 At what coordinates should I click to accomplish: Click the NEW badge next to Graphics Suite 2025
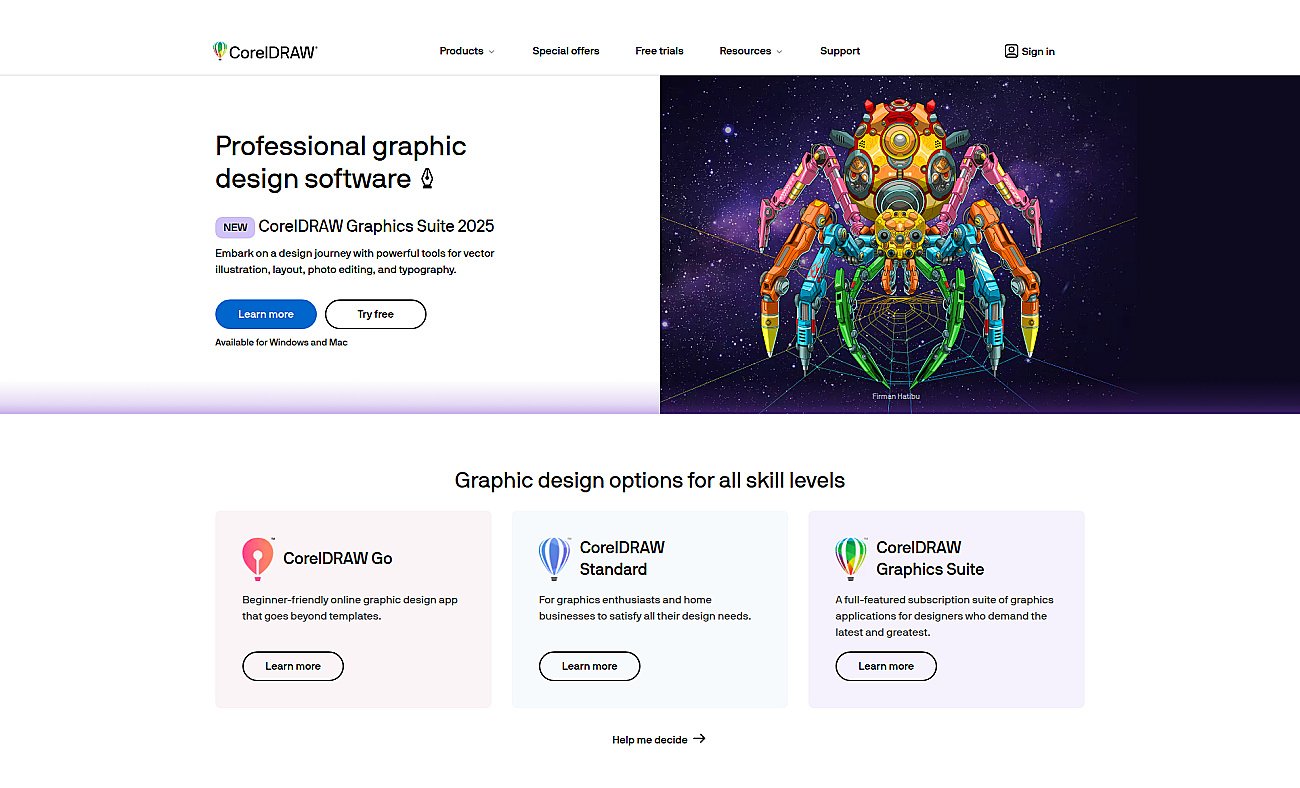click(x=235, y=227)
